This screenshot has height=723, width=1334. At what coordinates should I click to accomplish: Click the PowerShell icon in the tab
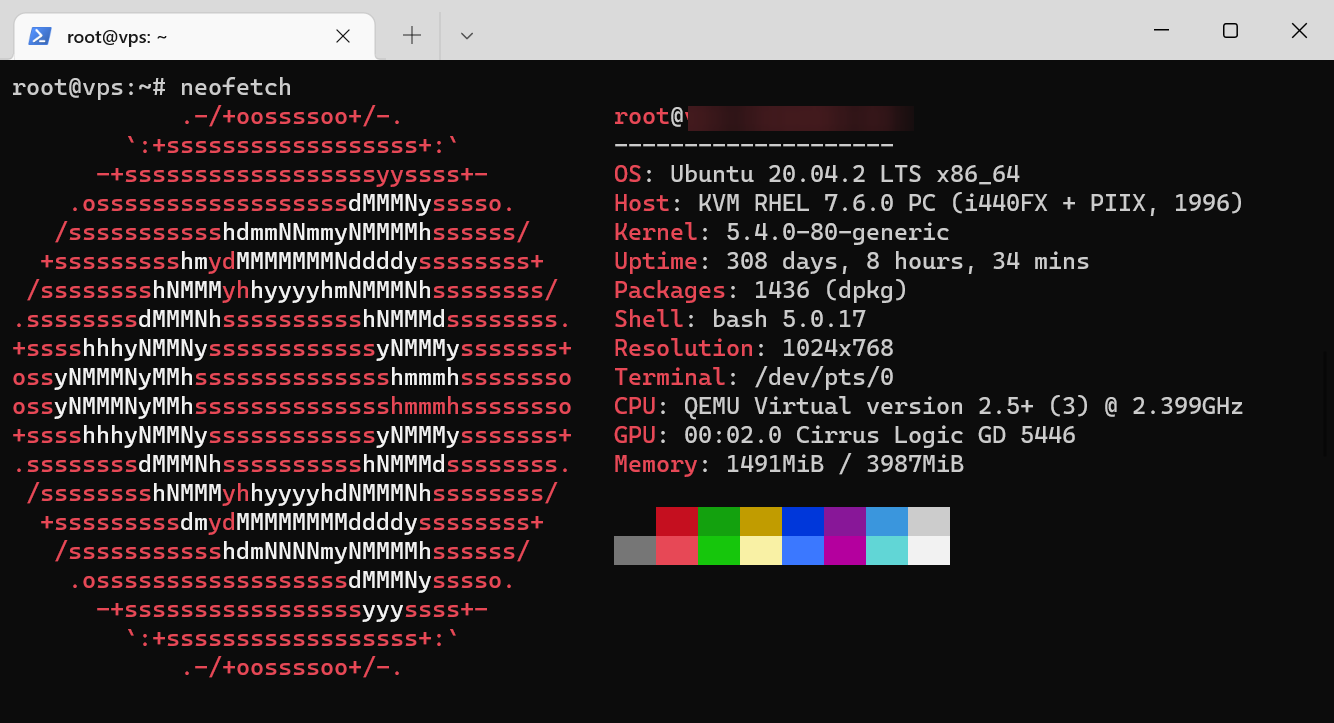tap(40, 36)
